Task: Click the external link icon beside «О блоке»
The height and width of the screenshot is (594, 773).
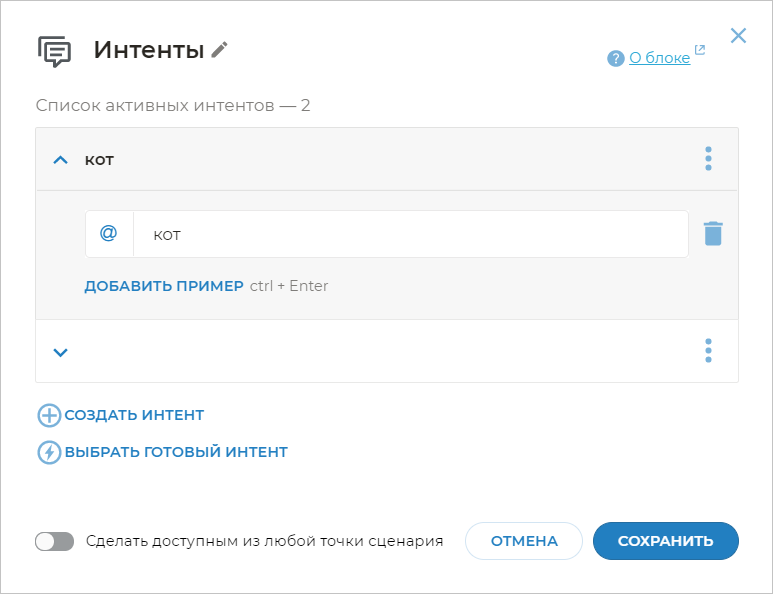Action: [700, 50]
